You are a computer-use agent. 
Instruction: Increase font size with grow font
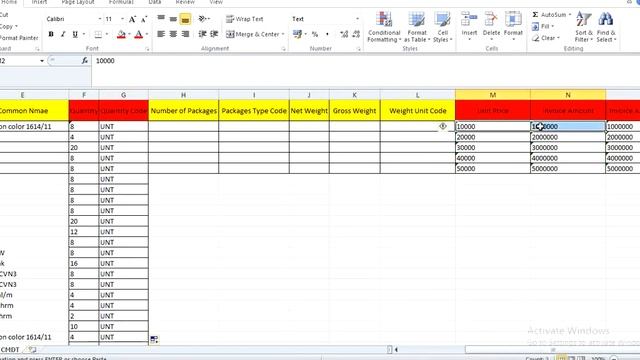click(132, 19)
